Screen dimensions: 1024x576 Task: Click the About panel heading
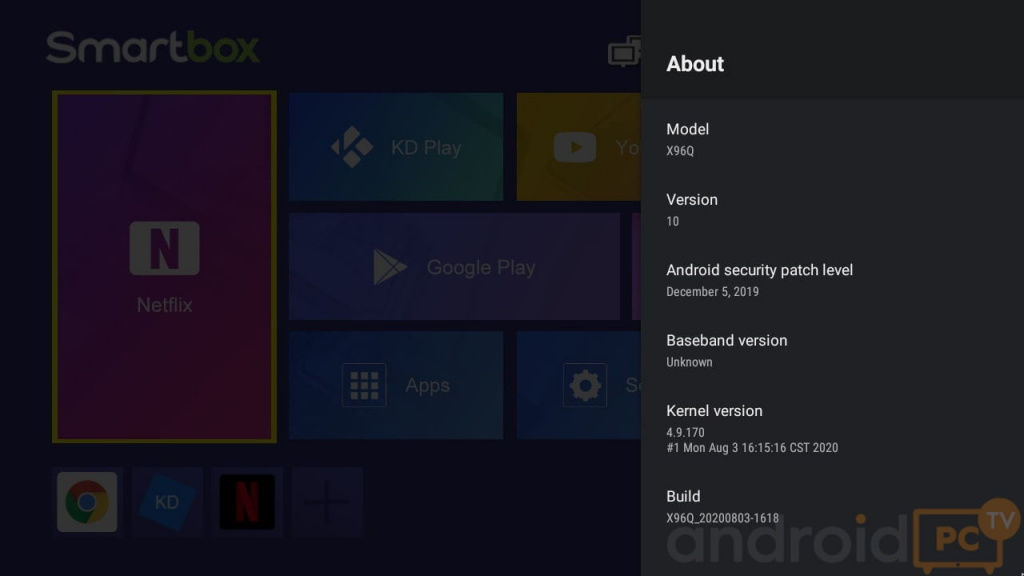tap(695, 64)
